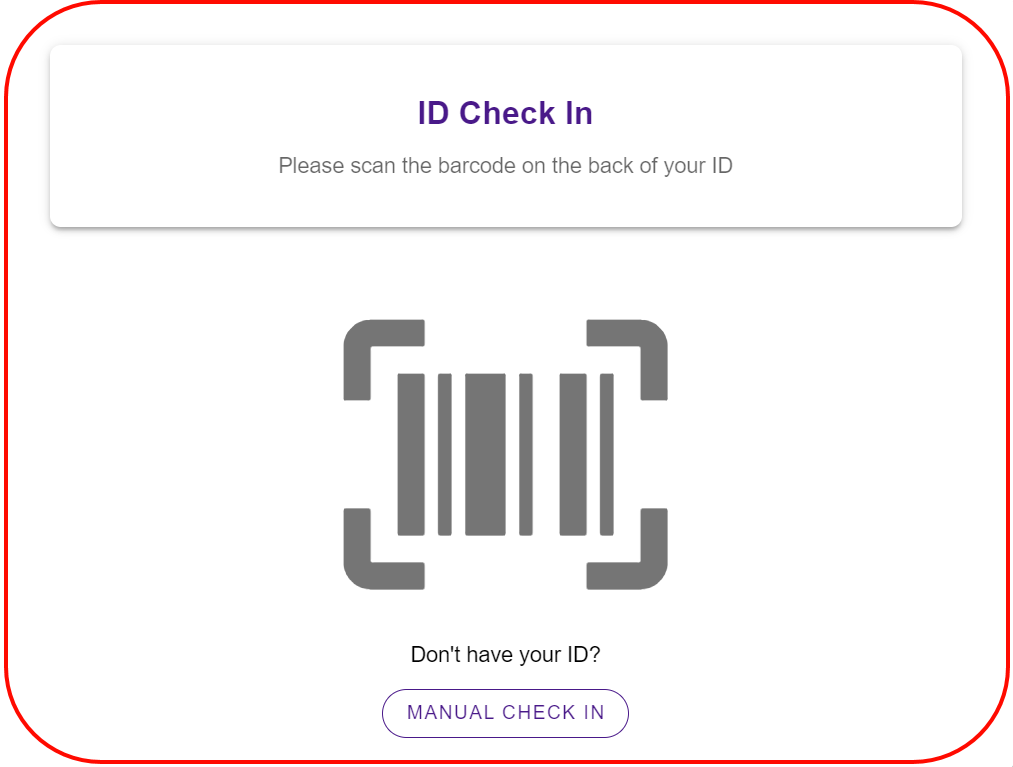Click the second-from-right thick barcode bar
This screenshot has height=767, width=1013.
573,454
